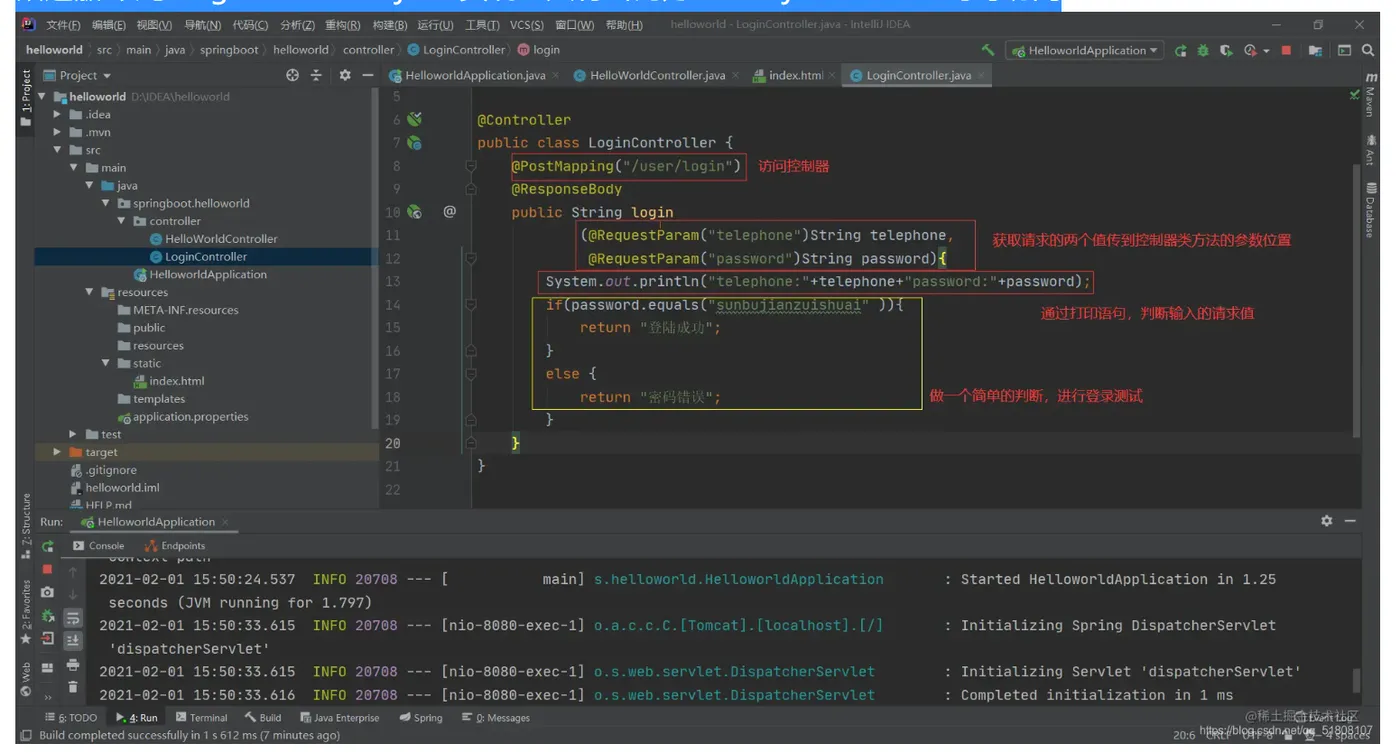Click the camera thread dump icon
Viewport: 1400px width, 753px height.
(47, 593)
